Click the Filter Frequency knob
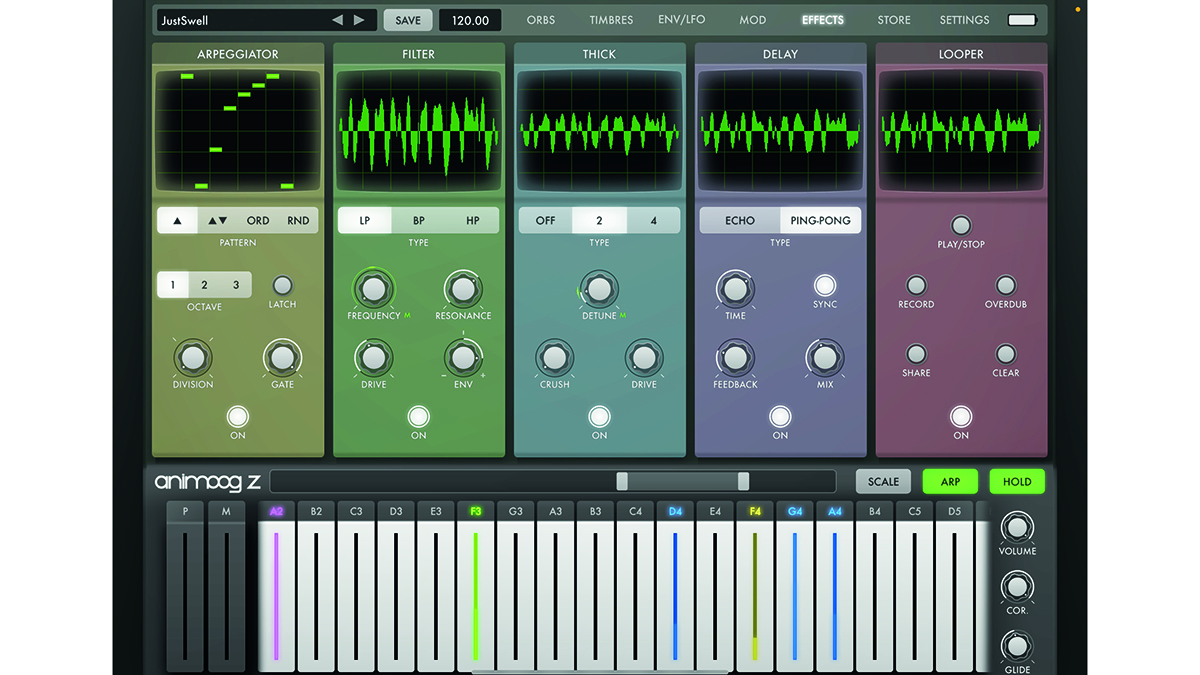 373,290
